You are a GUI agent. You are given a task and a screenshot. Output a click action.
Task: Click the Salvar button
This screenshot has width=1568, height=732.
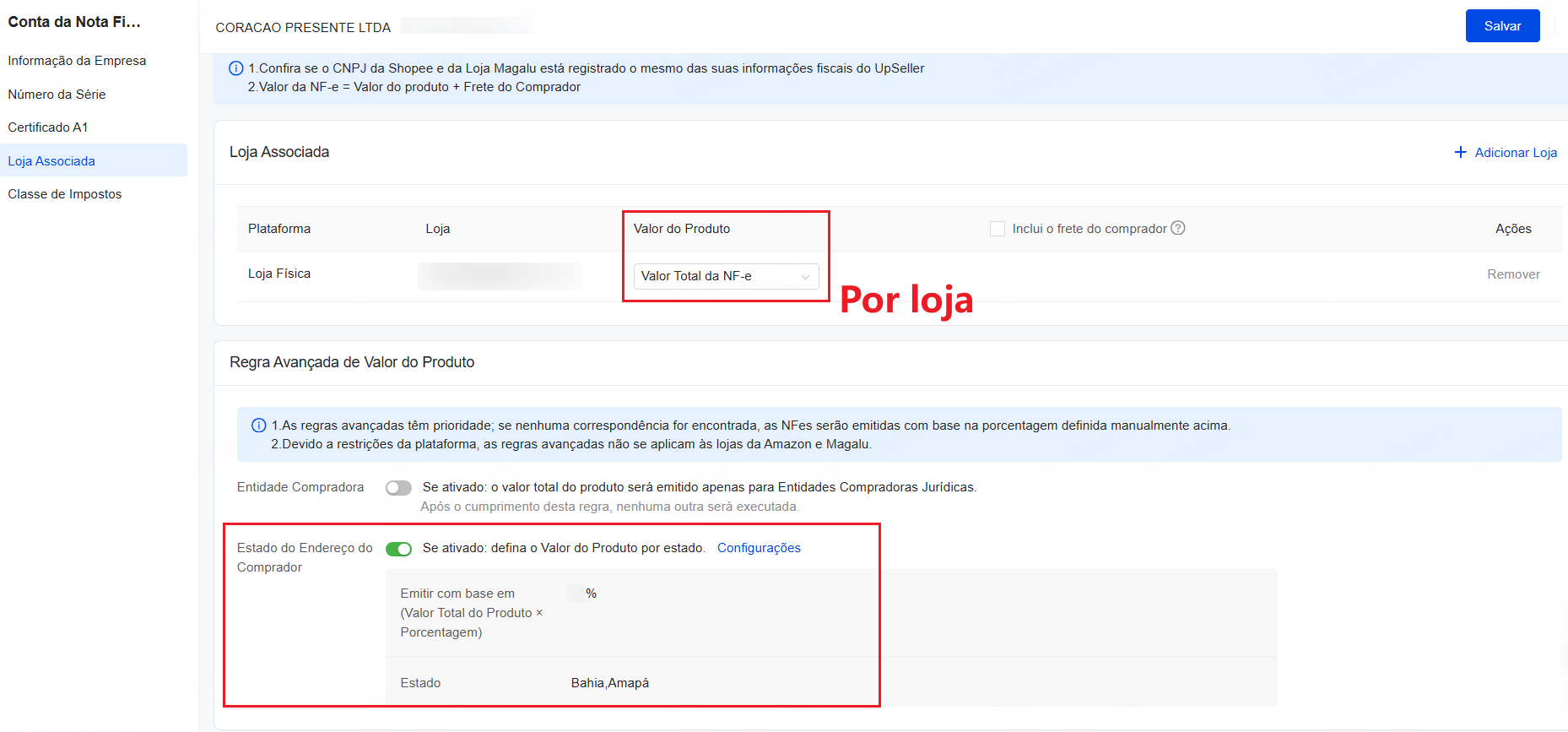1502,26
